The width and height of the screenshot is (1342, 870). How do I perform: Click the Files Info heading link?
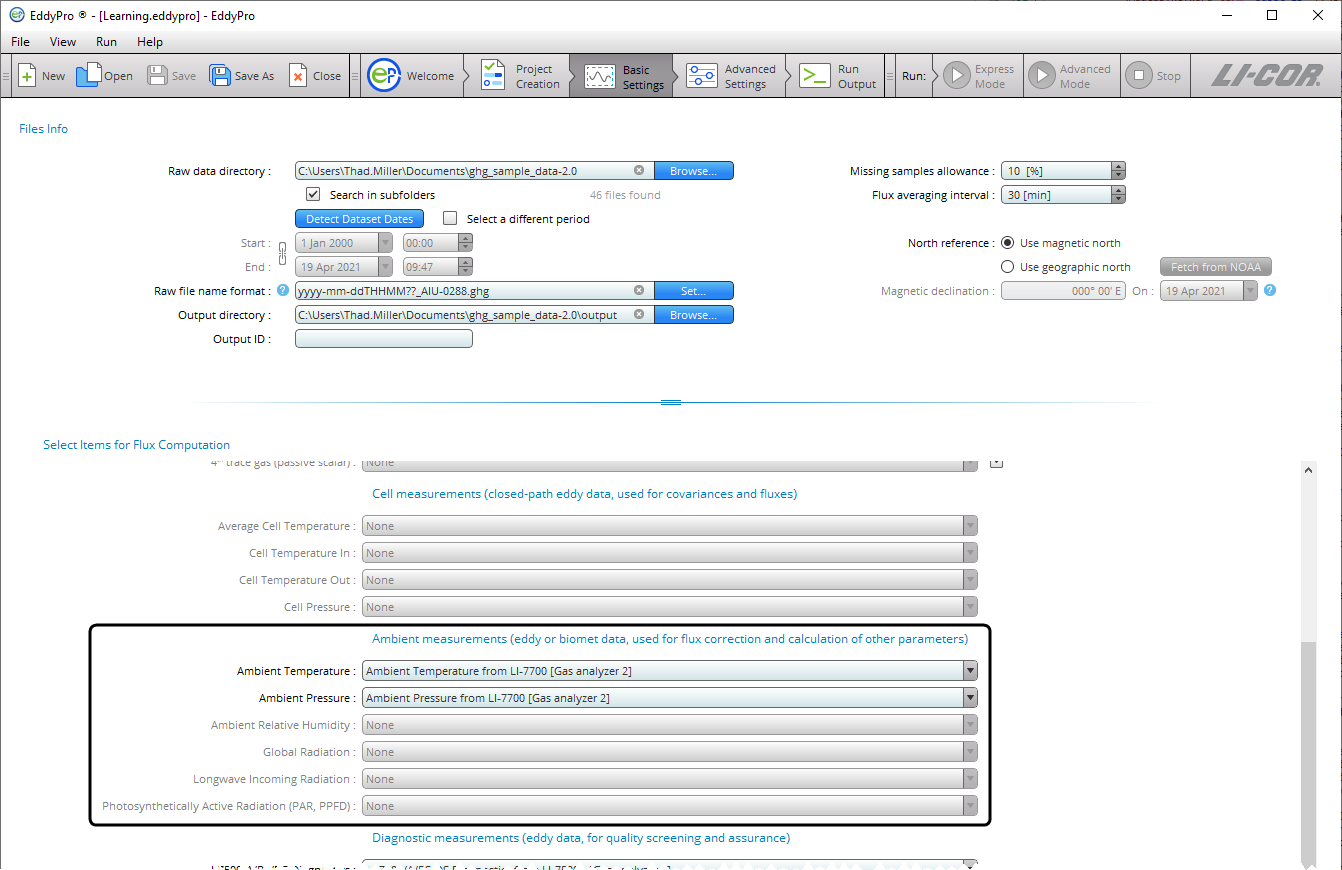44,129
